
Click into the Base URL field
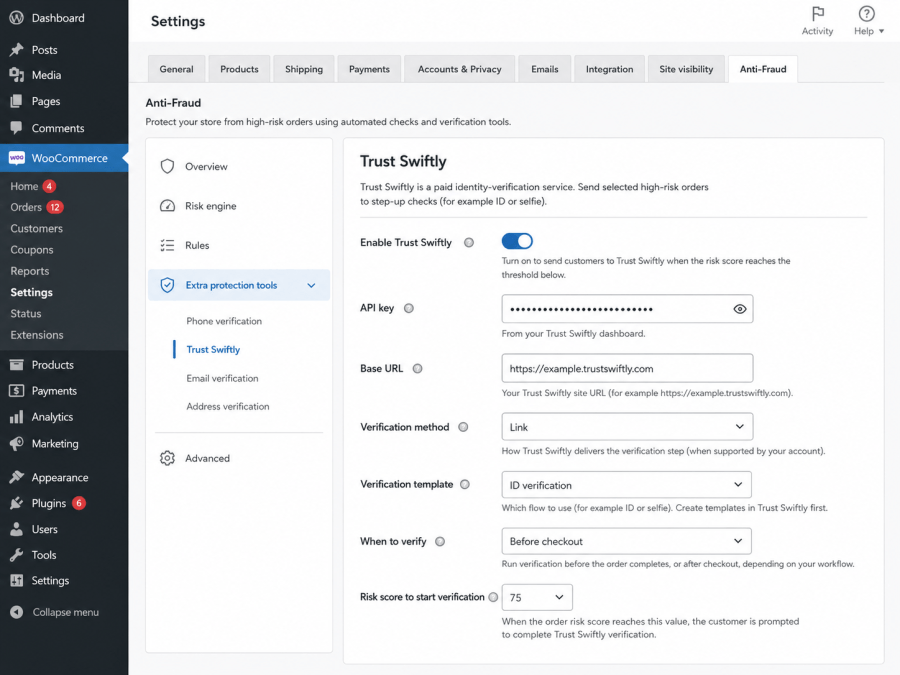tap(627, 368)
